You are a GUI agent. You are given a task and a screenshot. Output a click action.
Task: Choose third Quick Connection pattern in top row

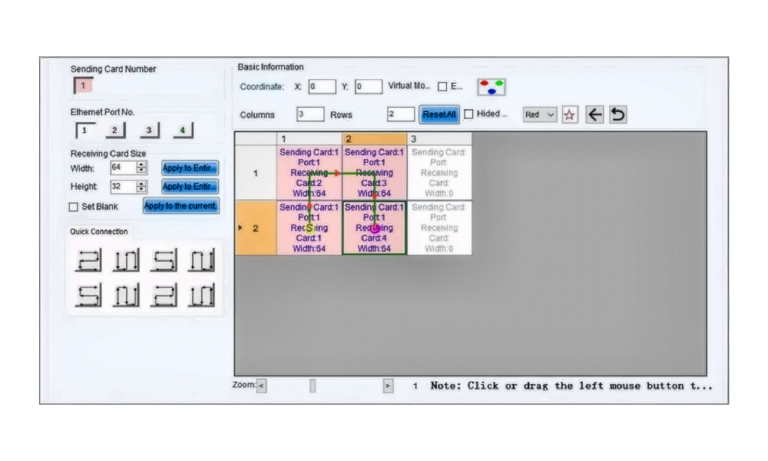[164, 260]
